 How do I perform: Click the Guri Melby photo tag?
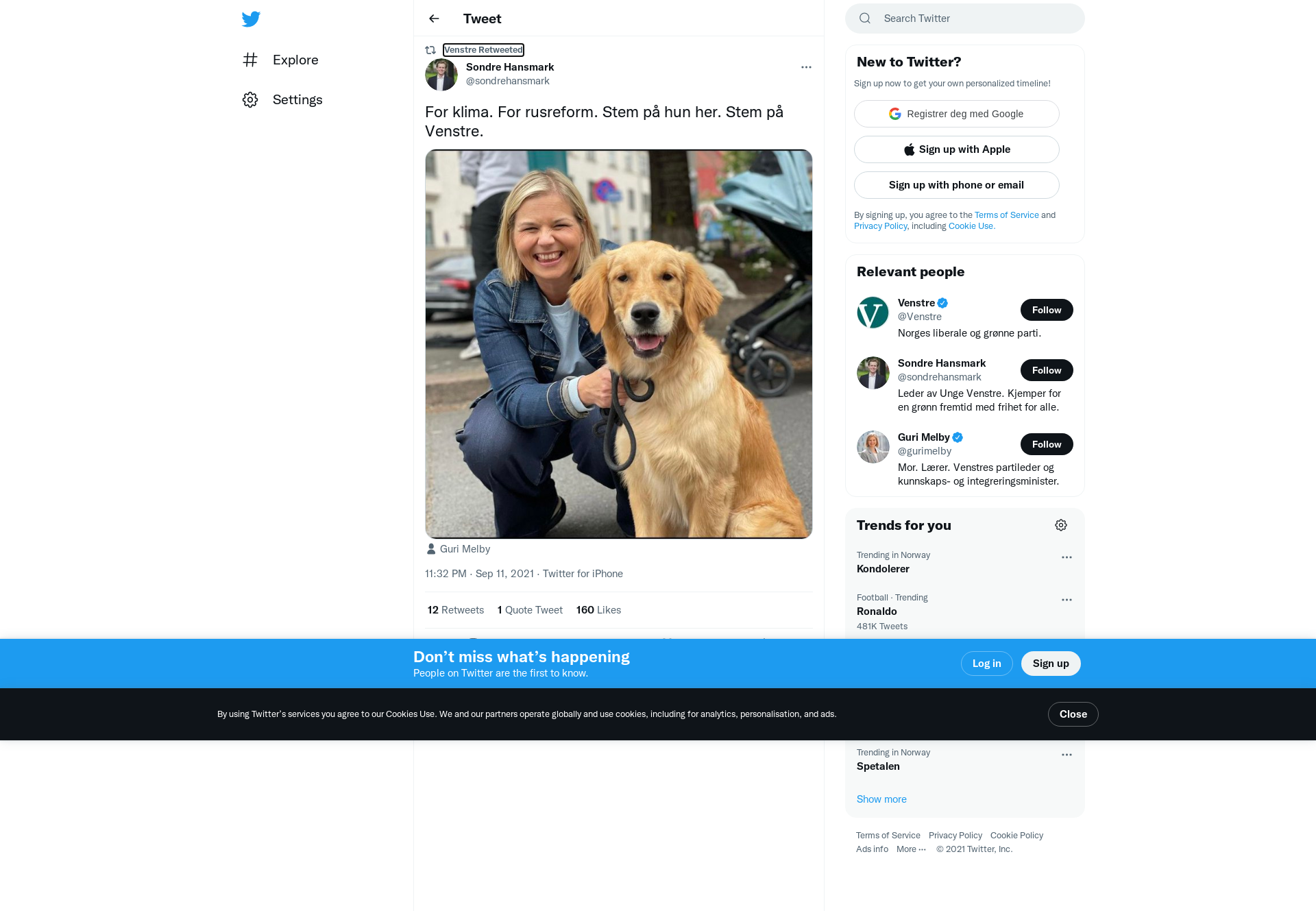[x=465, y=549]
